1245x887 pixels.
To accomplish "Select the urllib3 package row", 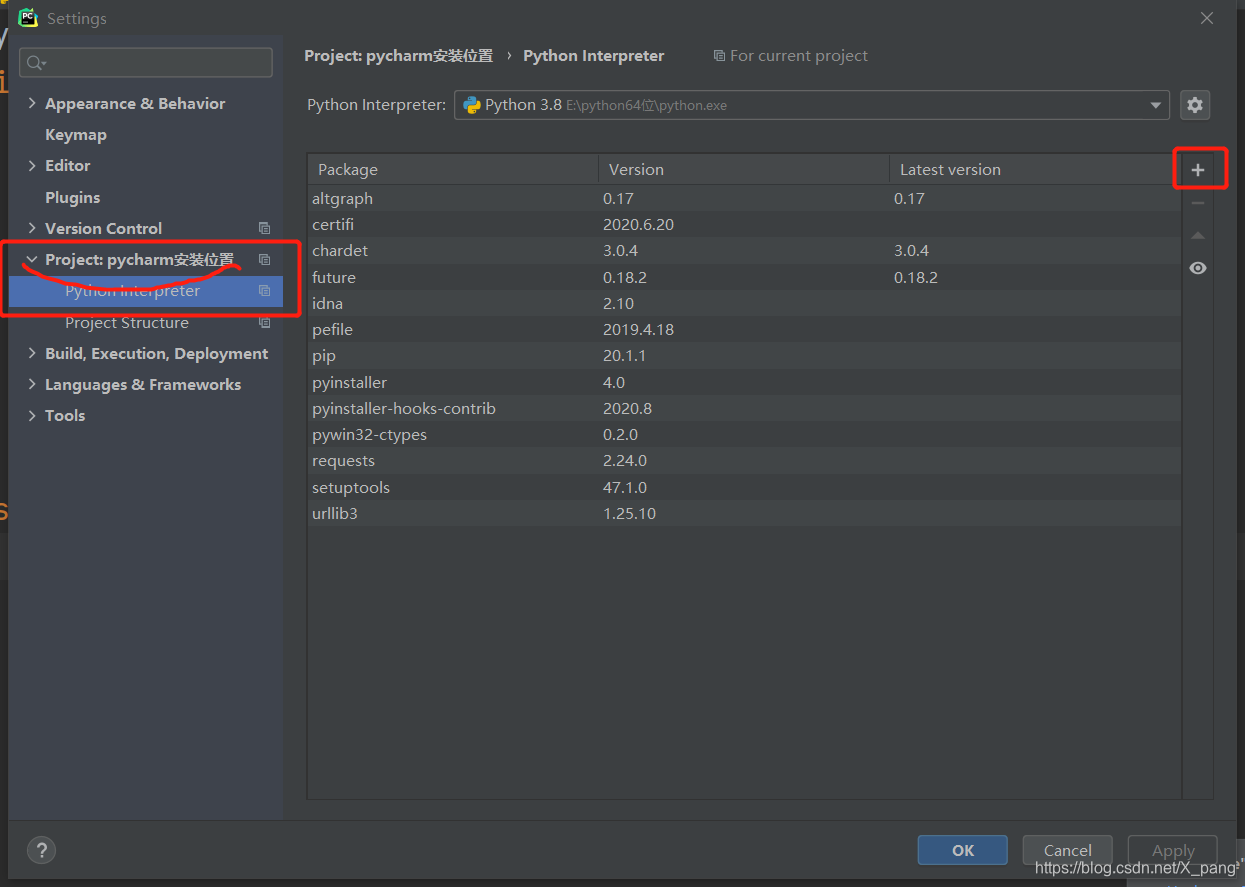I will pyautogui.click(x=744, y=513).
